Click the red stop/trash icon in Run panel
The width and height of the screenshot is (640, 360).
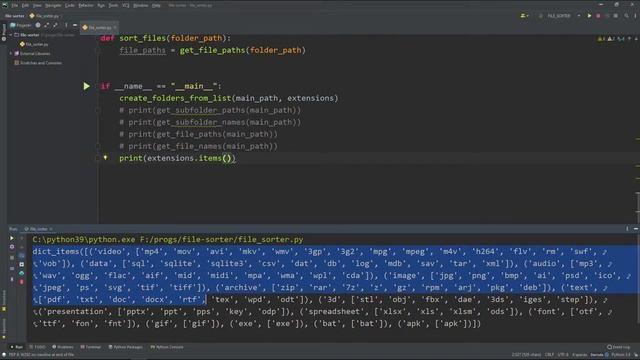pyautogui.click(x=22, y=282)
